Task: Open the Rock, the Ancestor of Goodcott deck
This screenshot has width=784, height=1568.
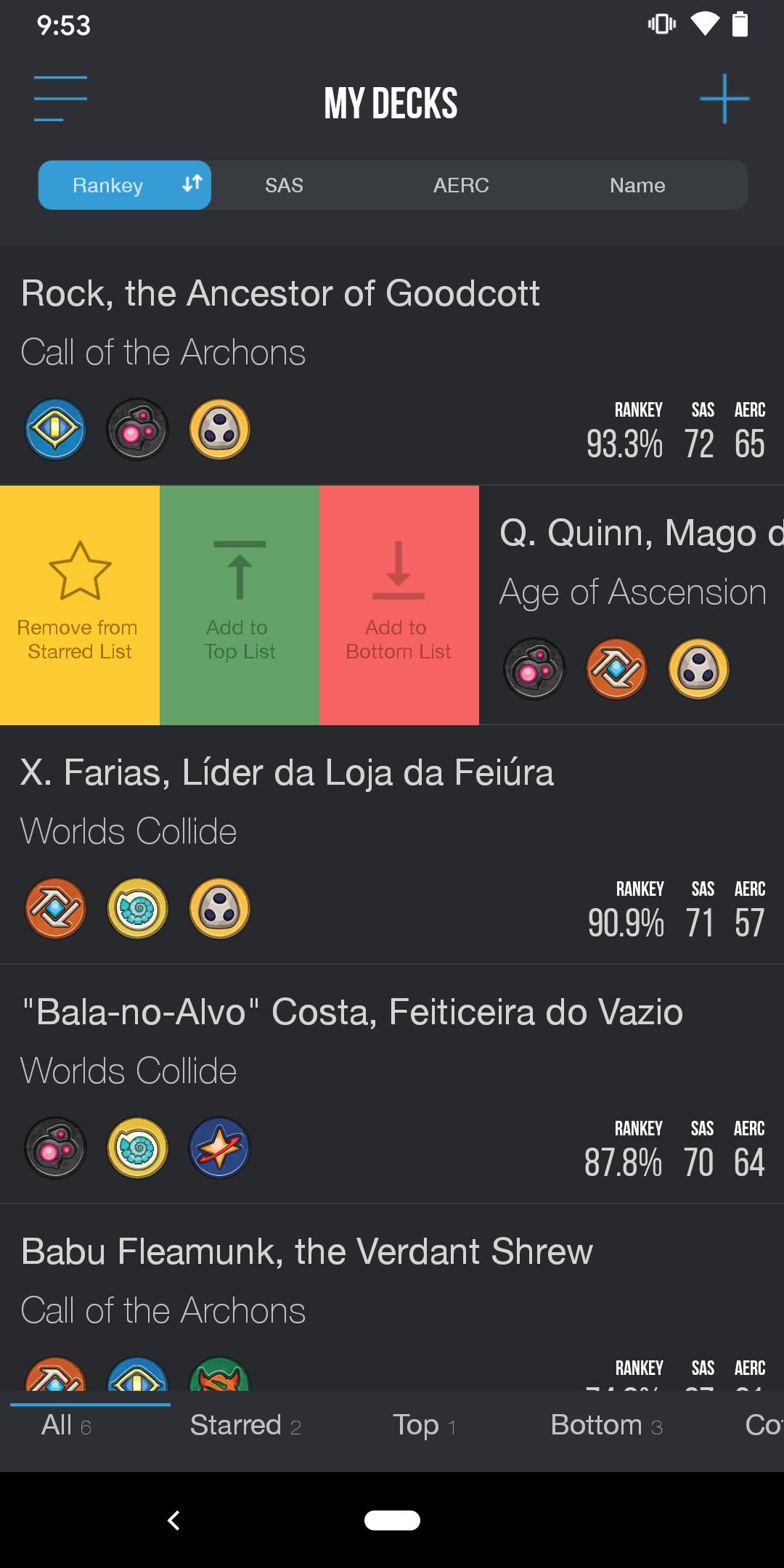Action: [x=392, y=366]
